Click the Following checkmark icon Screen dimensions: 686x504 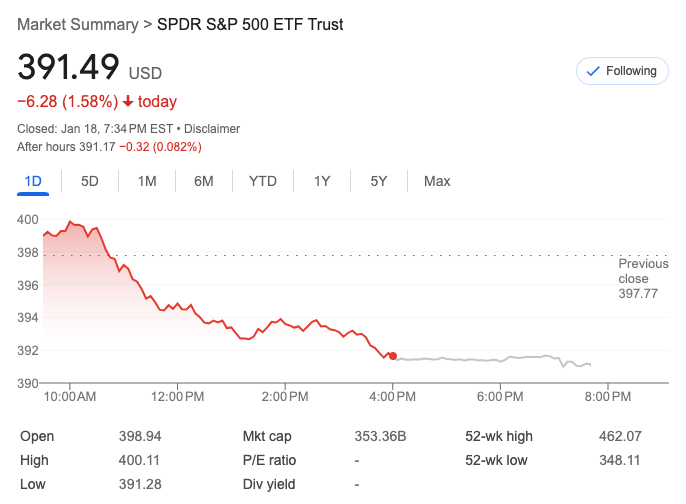point(592,71)
